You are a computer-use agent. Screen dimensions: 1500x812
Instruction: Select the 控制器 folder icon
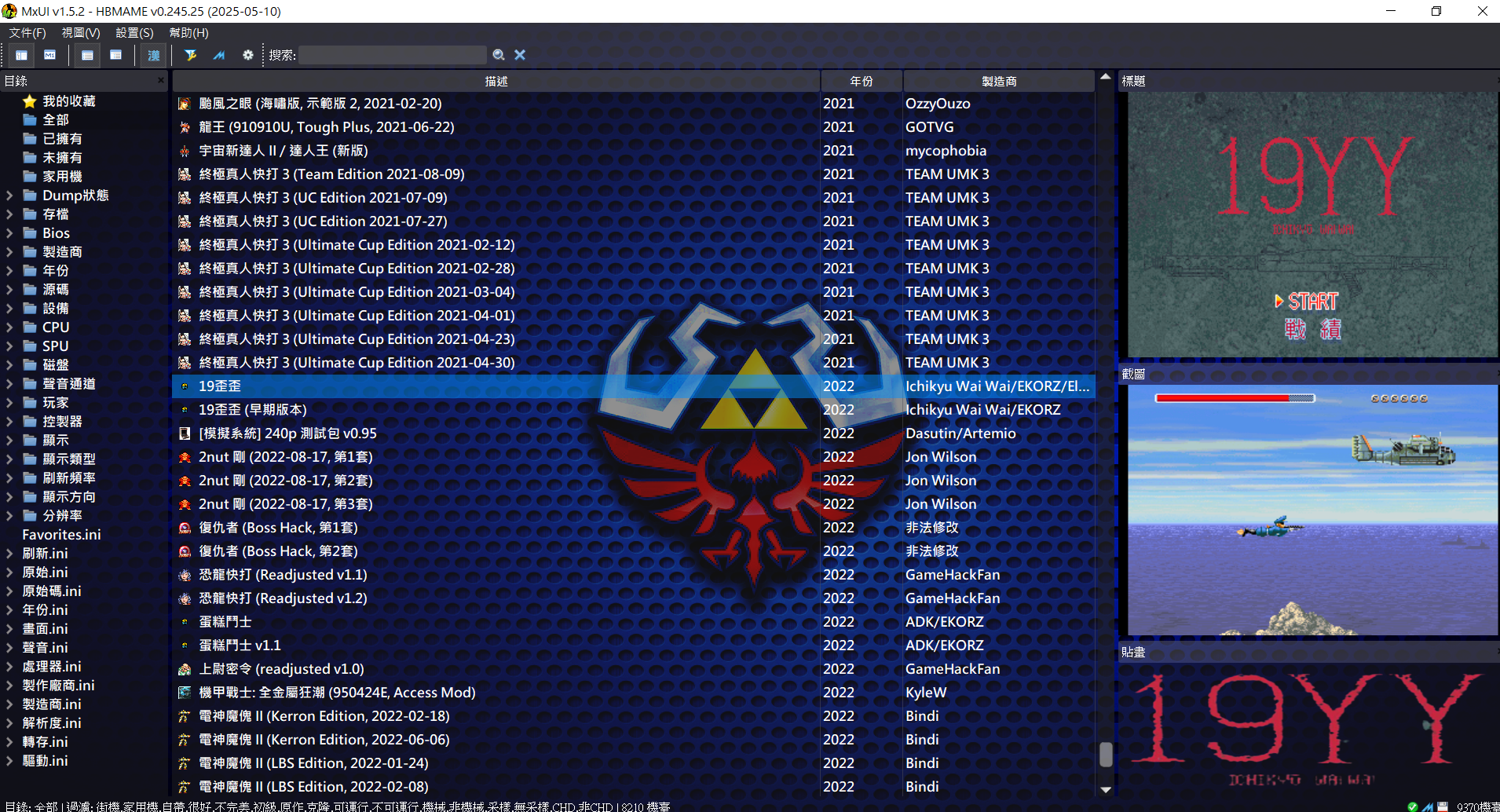click(x=30, y=422)
